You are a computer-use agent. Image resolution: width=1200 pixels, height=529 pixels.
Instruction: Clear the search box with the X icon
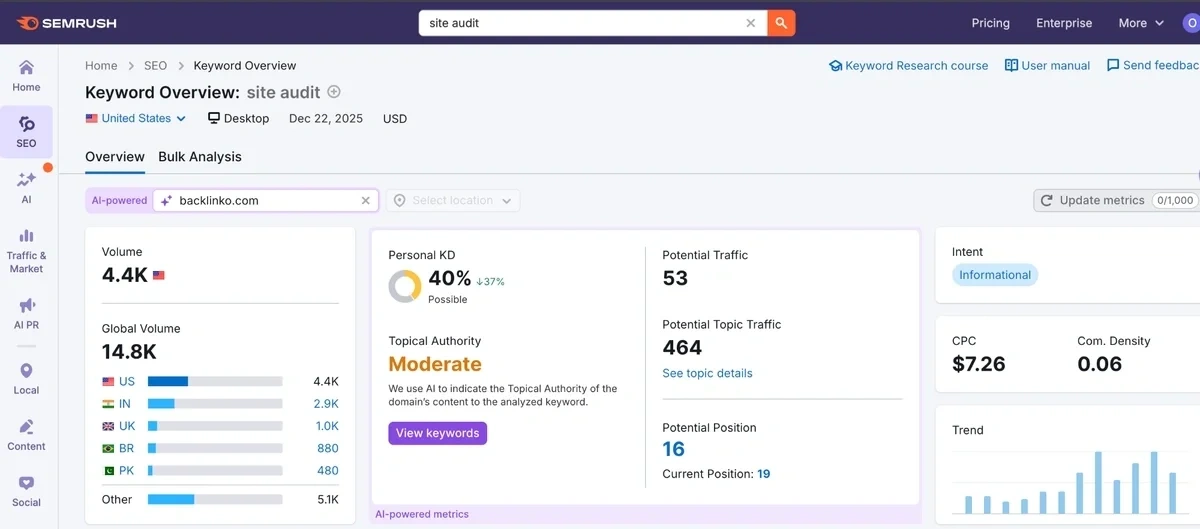point(751,23)
